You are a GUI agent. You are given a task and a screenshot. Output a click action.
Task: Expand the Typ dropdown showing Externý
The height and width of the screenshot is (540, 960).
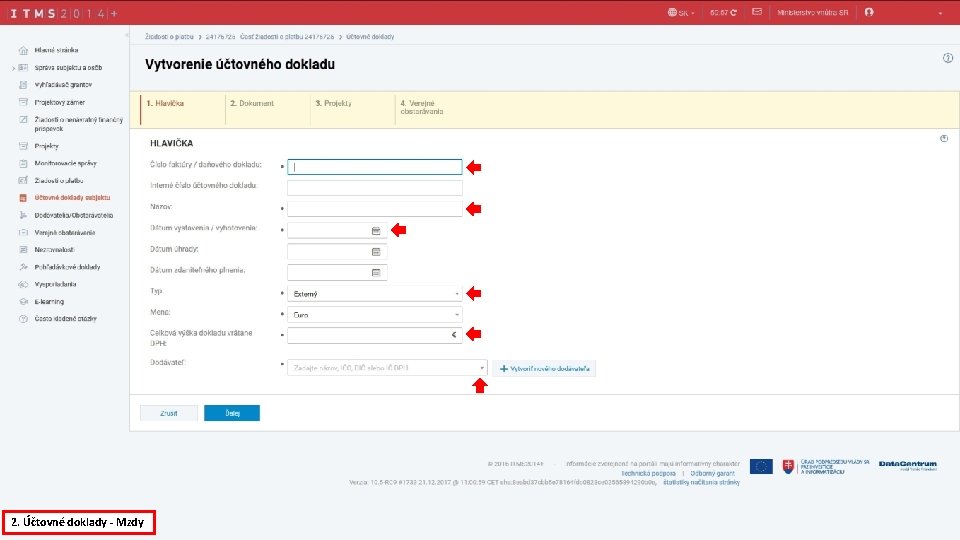pyautogui.click(x=375, y=294)
